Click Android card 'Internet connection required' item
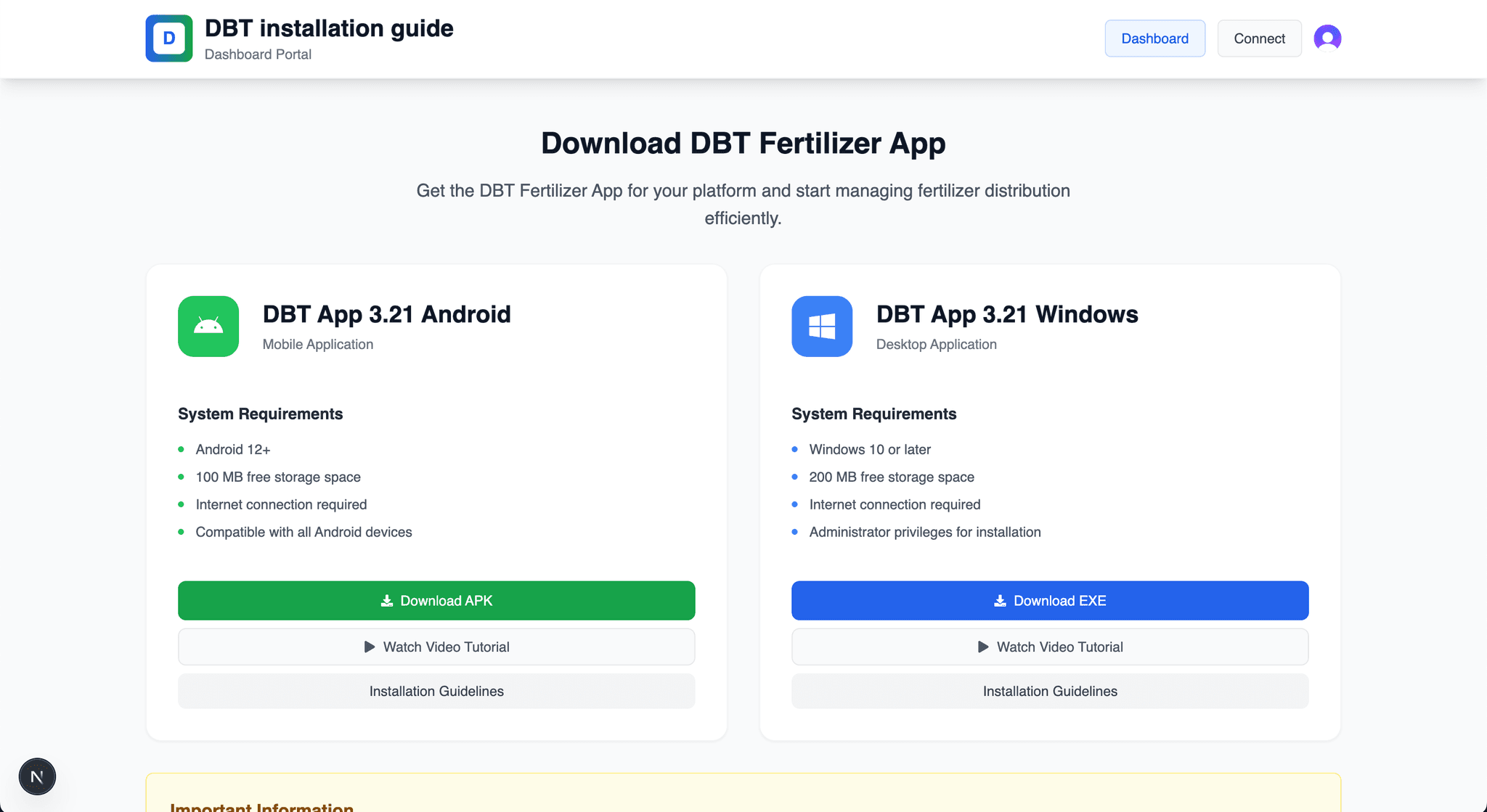This screenshot has height=812, width=1487. pyautogui.click(x=281, y=504)
